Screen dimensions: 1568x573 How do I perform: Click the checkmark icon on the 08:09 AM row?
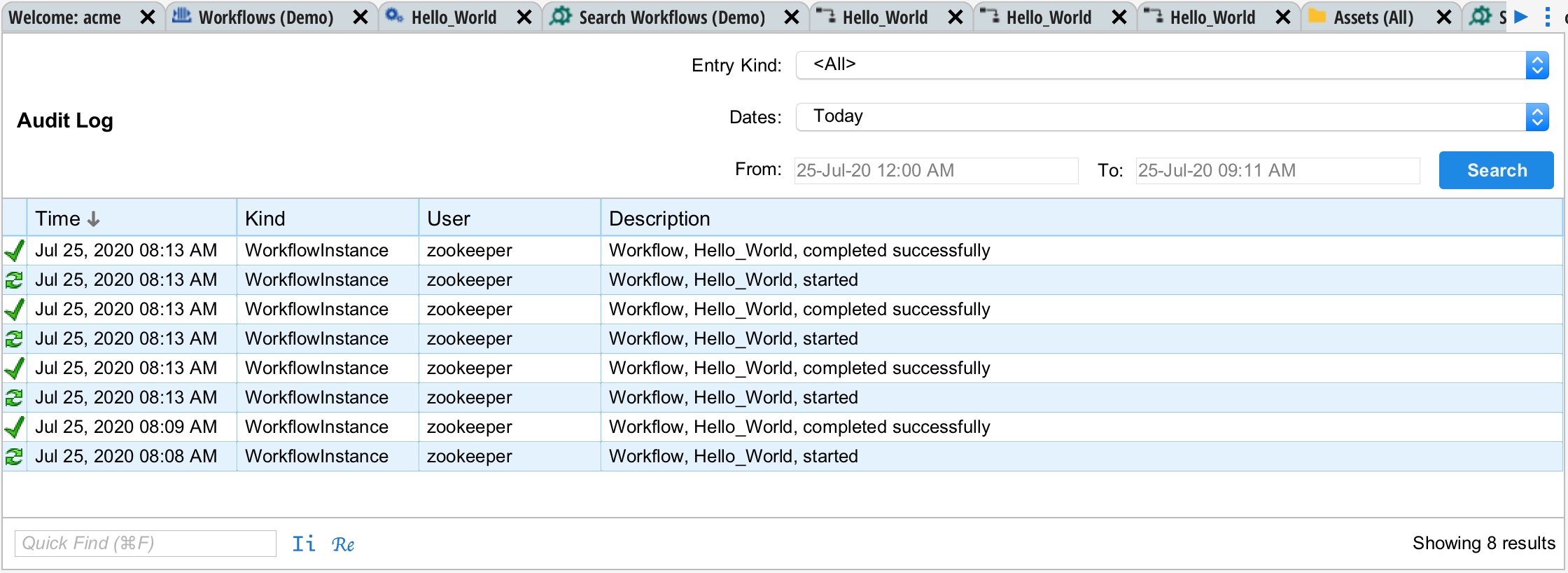point(15,427)
